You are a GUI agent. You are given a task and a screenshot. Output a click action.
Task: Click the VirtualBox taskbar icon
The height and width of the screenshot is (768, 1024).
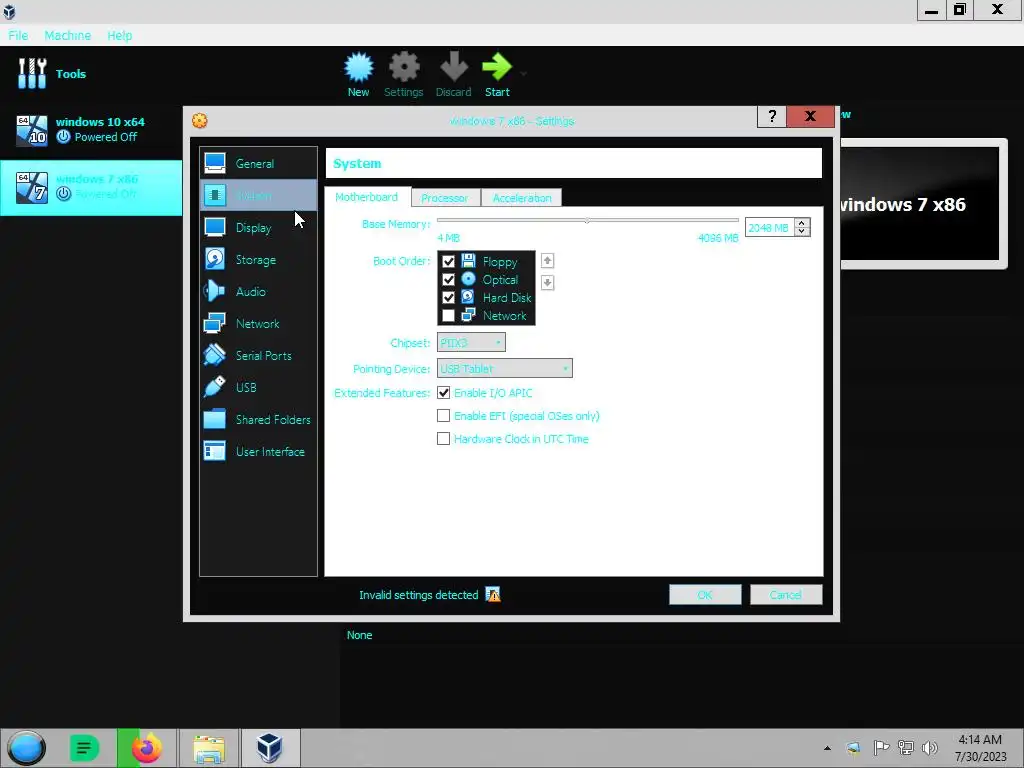pos(269,748)
